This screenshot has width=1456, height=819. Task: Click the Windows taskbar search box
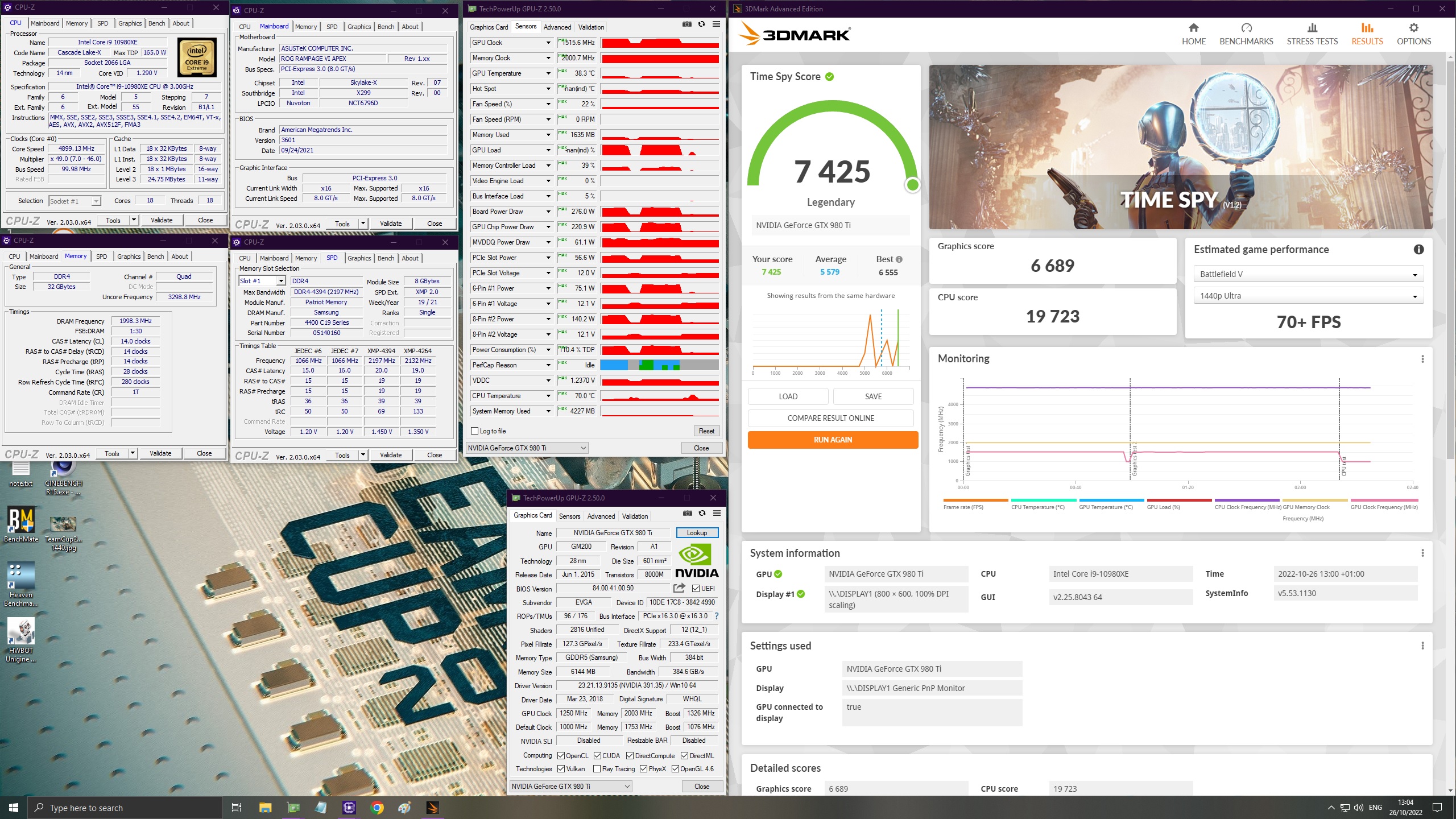coord(125,808)
